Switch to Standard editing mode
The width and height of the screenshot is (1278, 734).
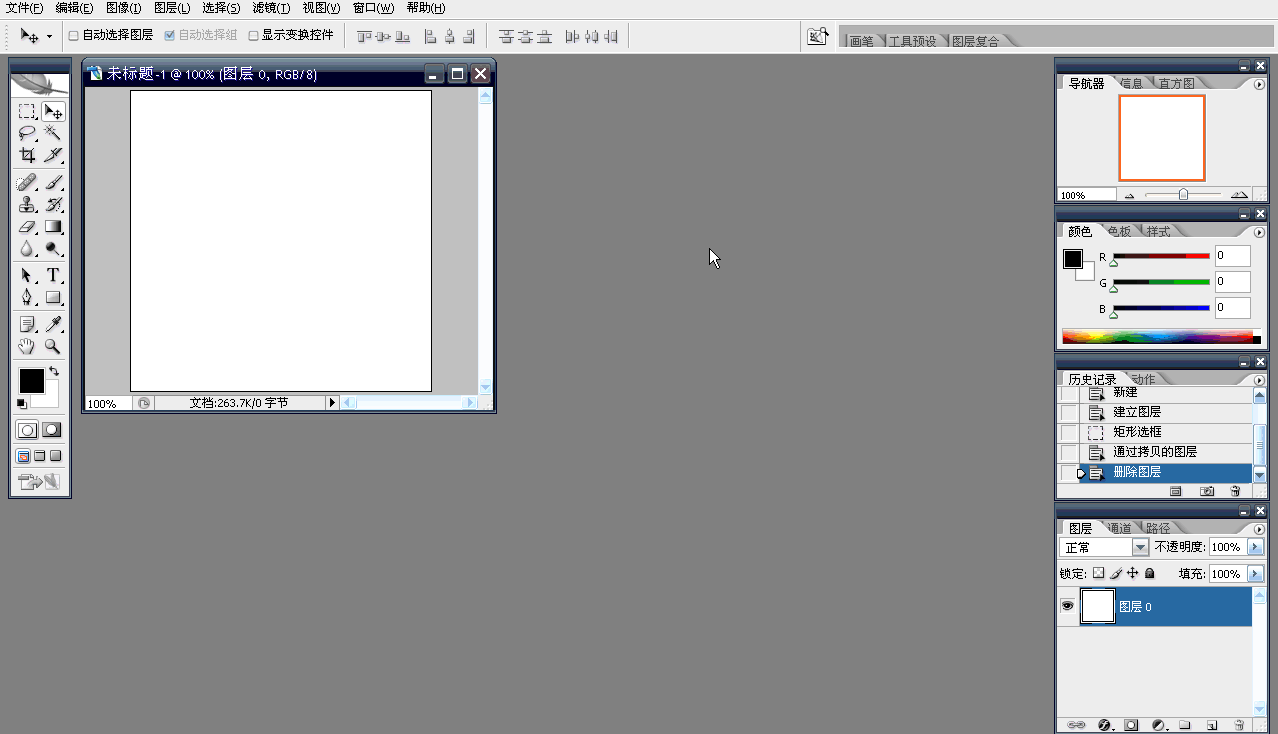point(27,430)
